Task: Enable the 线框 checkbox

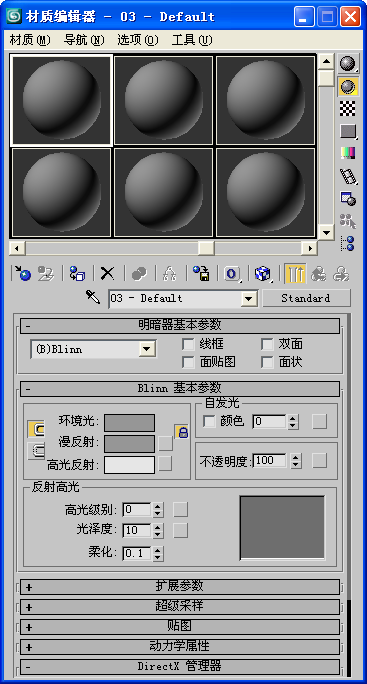Action: (188, 344)
